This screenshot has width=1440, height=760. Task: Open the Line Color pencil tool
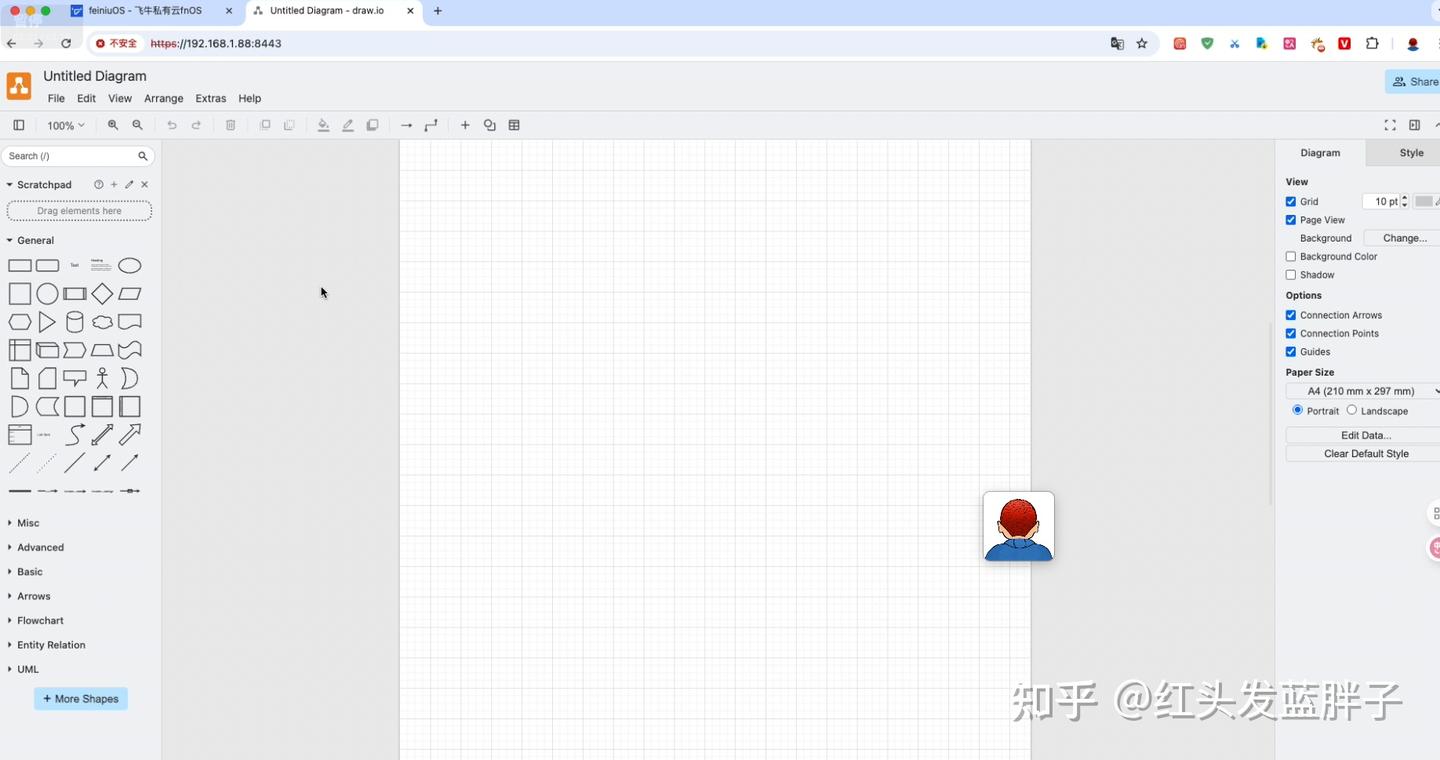point(348,125)
